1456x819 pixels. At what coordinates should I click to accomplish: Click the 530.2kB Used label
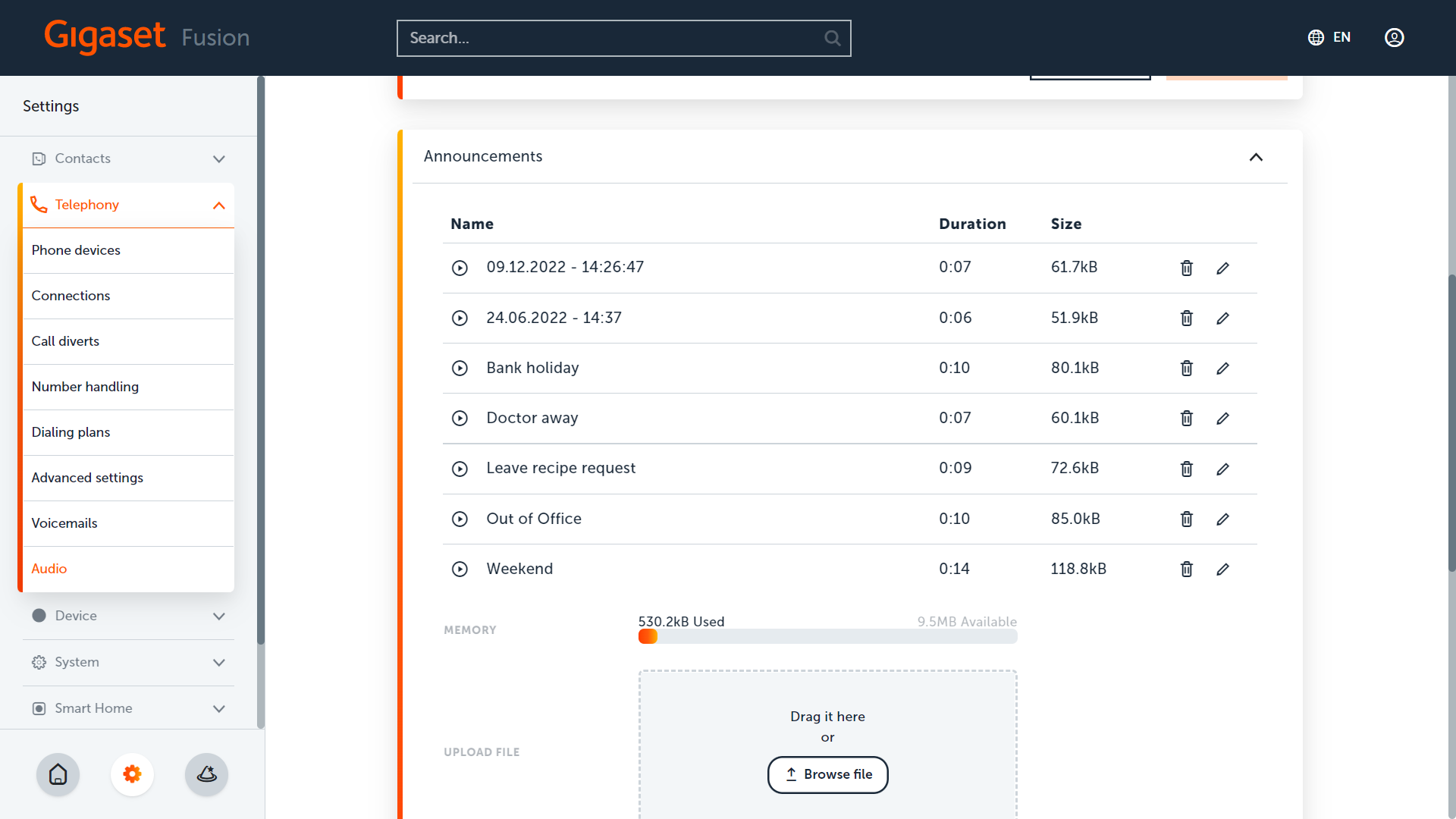[x=681, y=622]
